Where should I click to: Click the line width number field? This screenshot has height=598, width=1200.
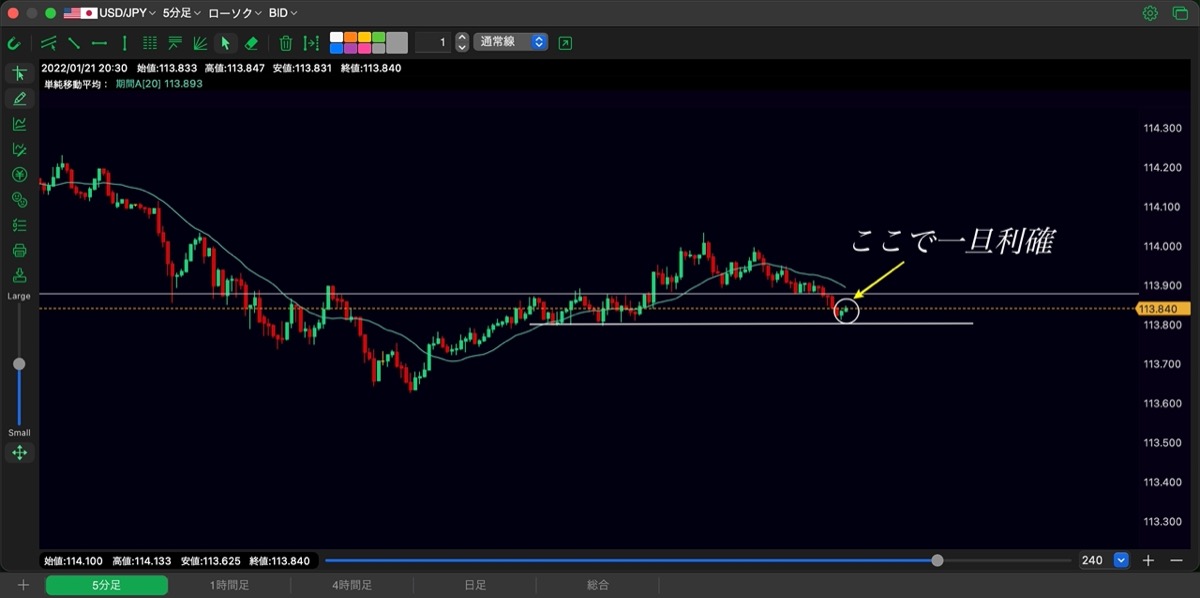coord(432,42)
